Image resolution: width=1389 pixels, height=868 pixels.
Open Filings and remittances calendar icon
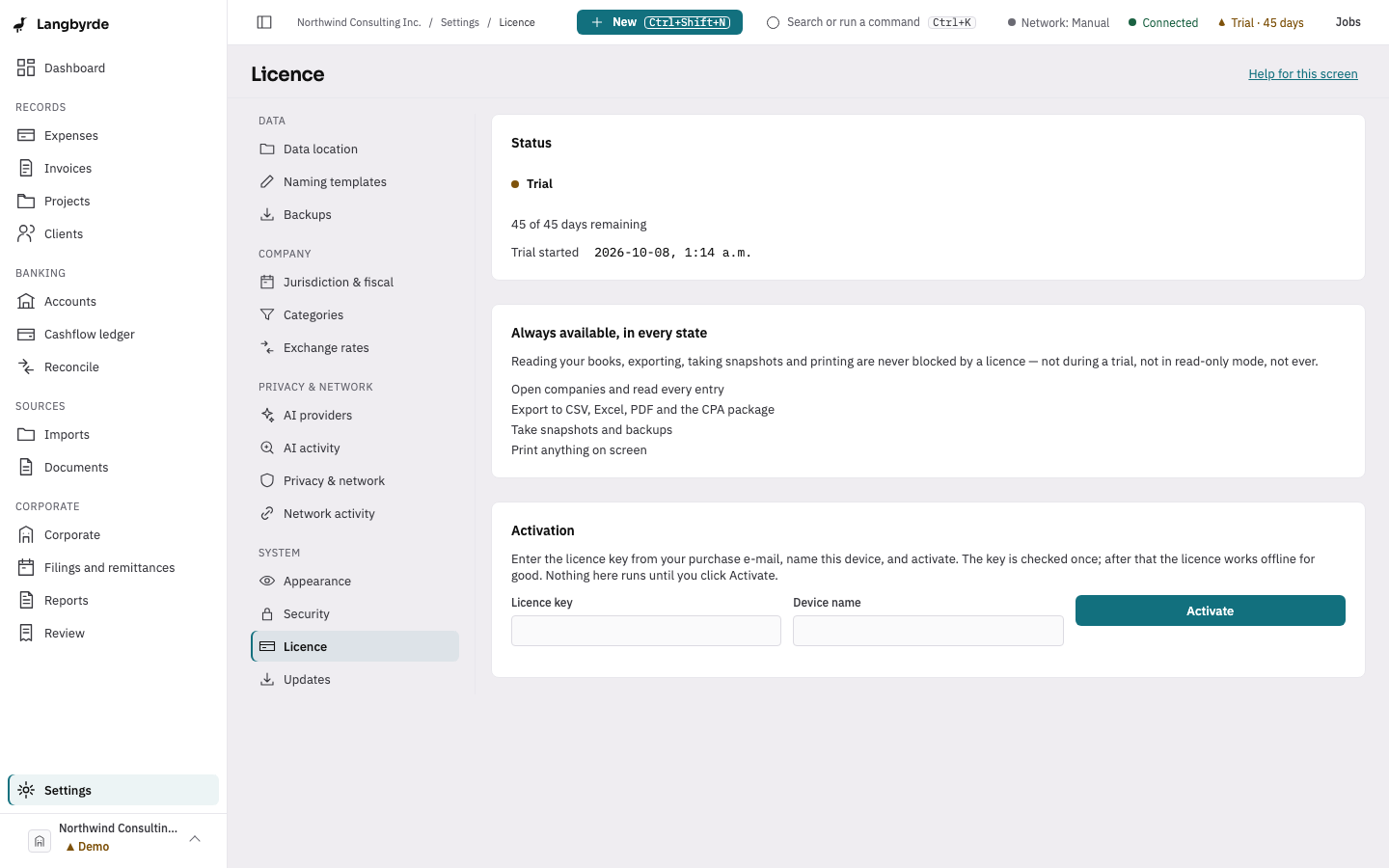(26, 567)
